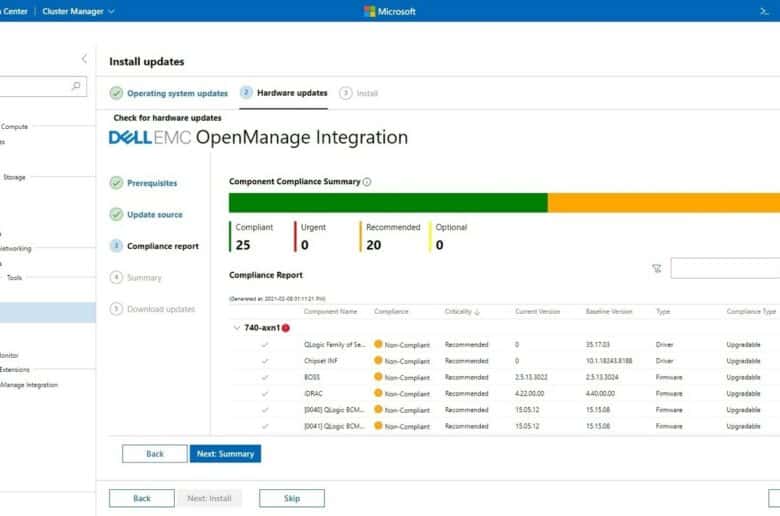This screenshot has width=780, height=516.
Task: Click the red error badge next to 740-axn1
Action: coord(286,328)
